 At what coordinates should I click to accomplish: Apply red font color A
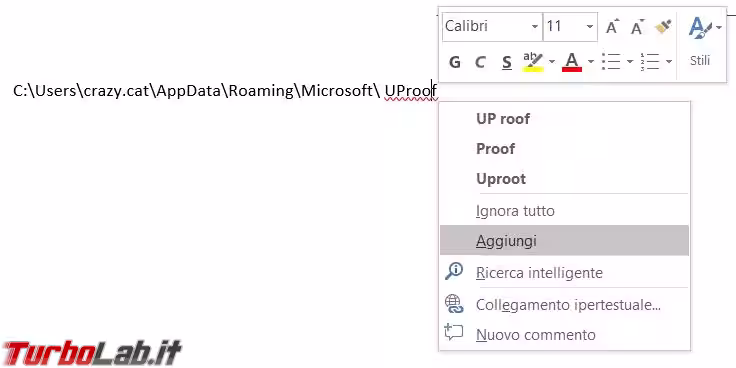tap(572, 61)
